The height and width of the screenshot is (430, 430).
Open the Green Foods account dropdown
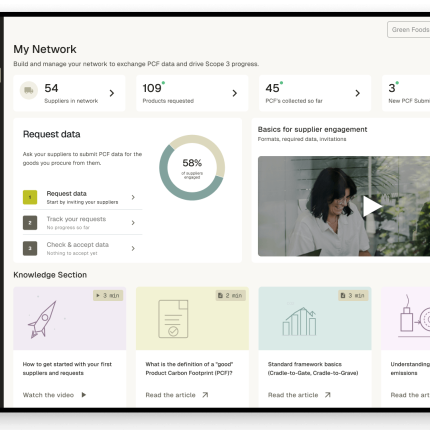coord(409,30)
